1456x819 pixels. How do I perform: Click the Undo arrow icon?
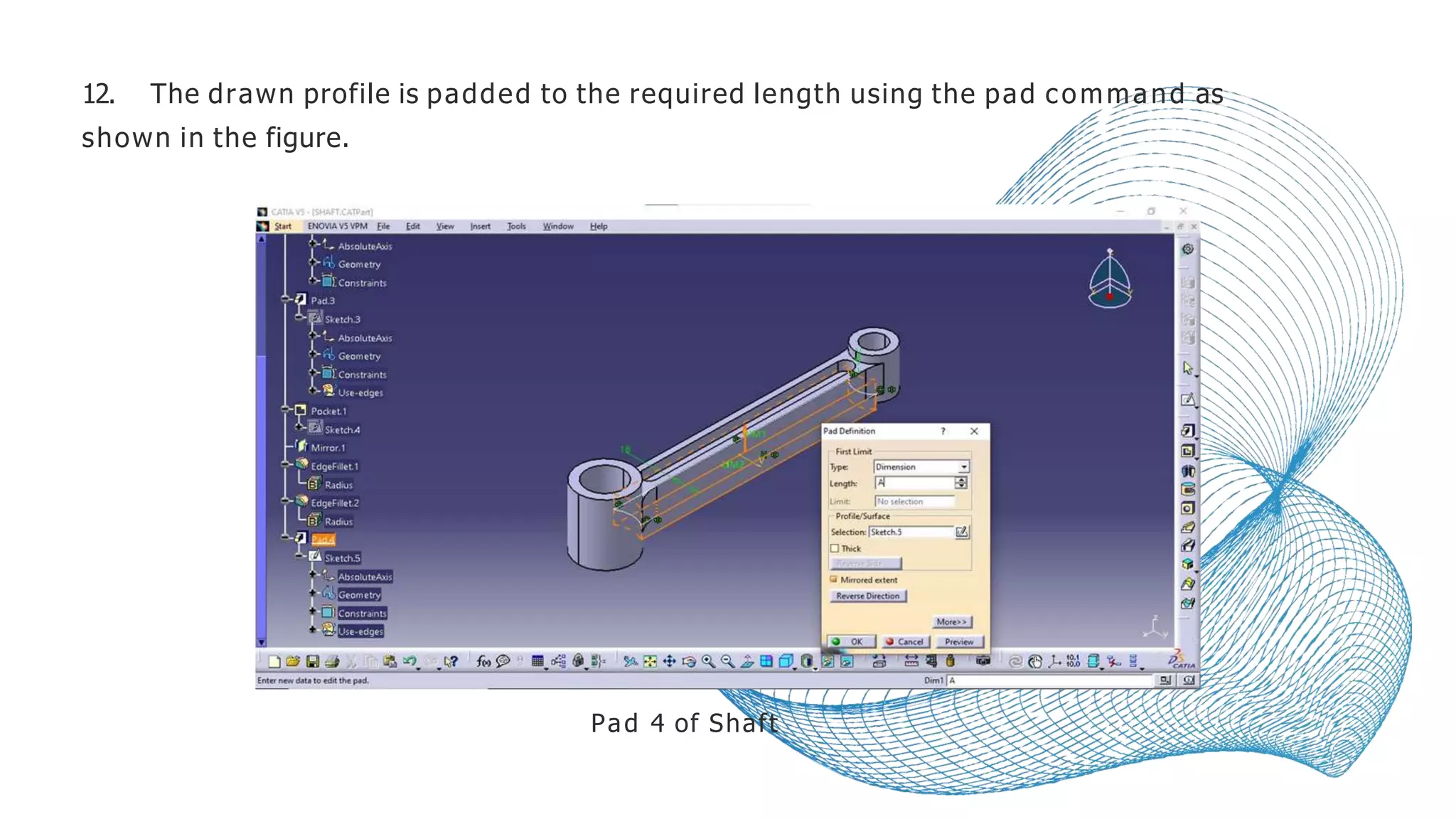coord(409,662)
